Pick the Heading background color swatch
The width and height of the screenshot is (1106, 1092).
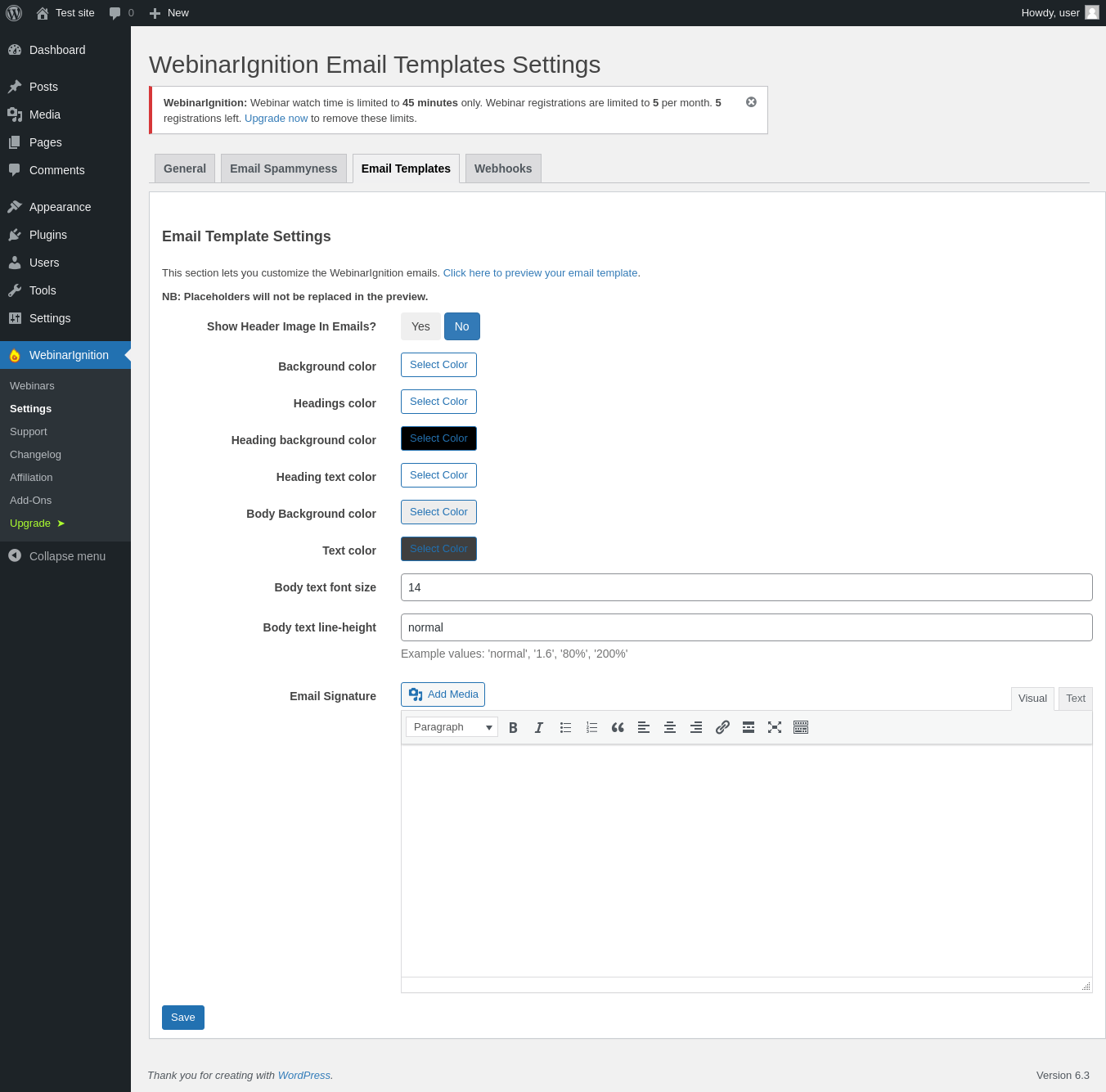pyautogui.click(x=438, y=438)
